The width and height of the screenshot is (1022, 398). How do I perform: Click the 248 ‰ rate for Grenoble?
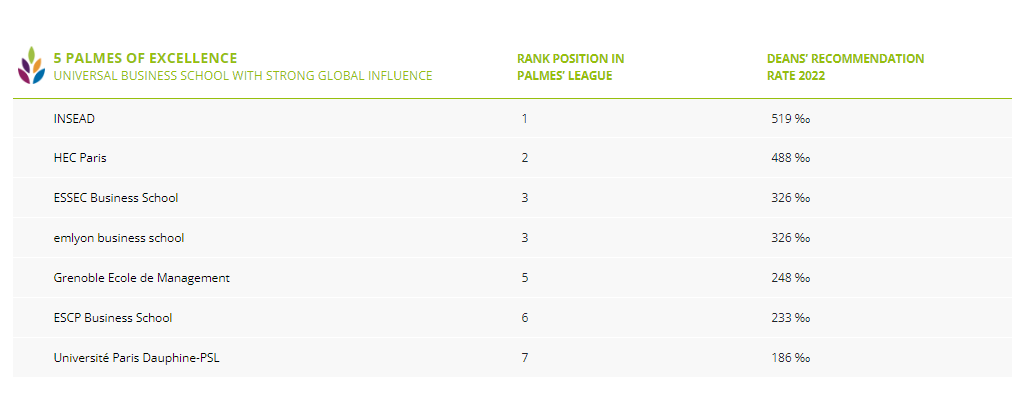(x=790, y=278)
